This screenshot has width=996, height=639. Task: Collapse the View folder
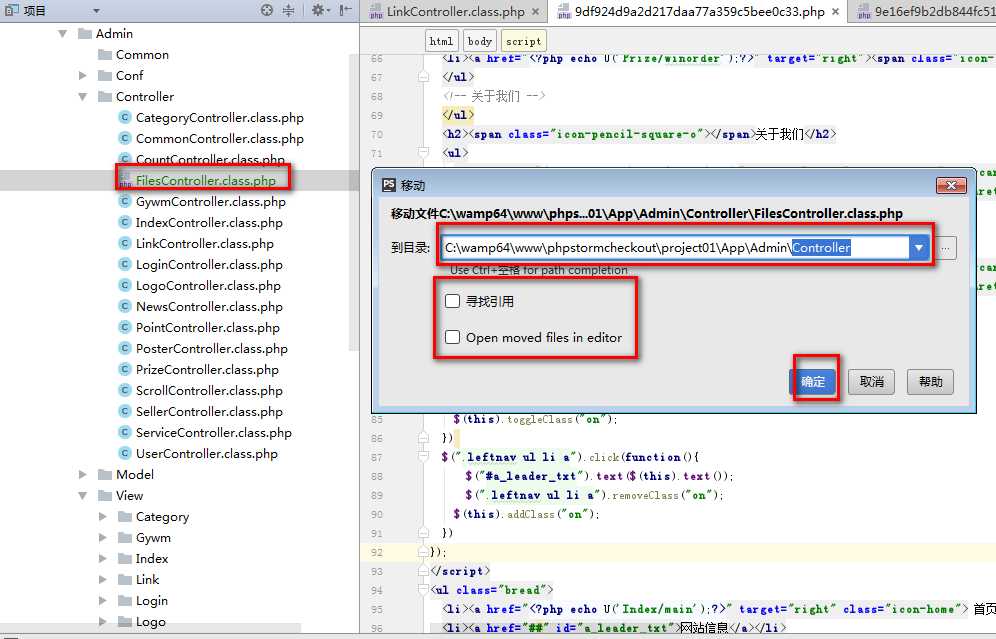coord(83,495)
